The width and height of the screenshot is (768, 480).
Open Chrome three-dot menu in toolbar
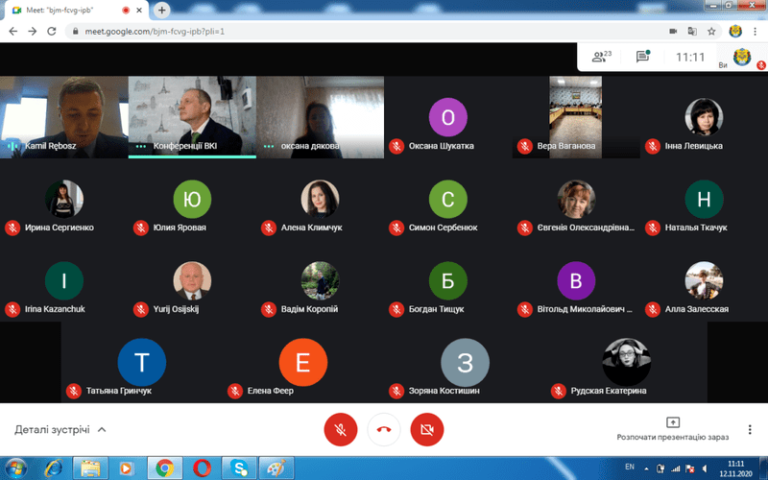pos(756,31)
